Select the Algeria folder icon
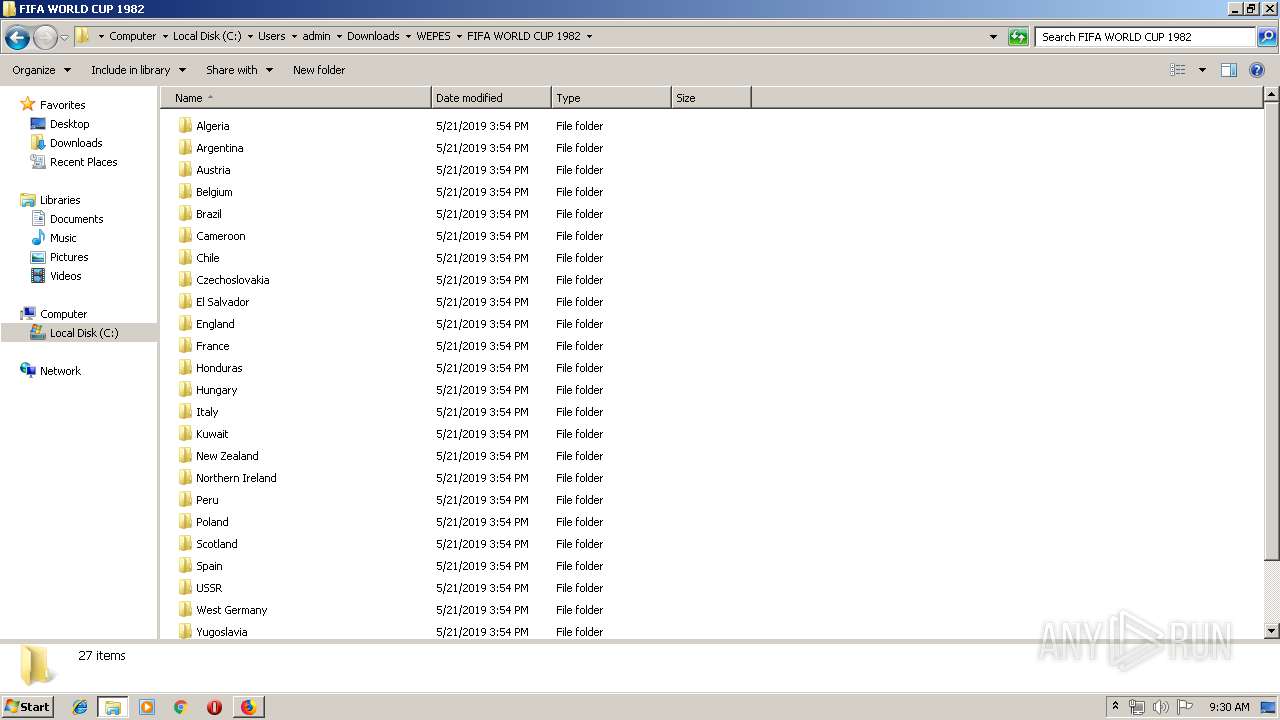Image resolution: width=1280 pixels, height=720 pixels. tap(185, 125)
